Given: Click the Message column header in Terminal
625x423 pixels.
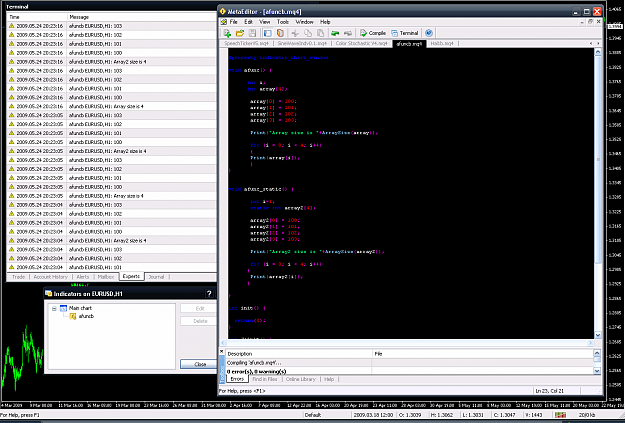Looking at the screenshot, I should pyautogui.click(x=142, y=17).
